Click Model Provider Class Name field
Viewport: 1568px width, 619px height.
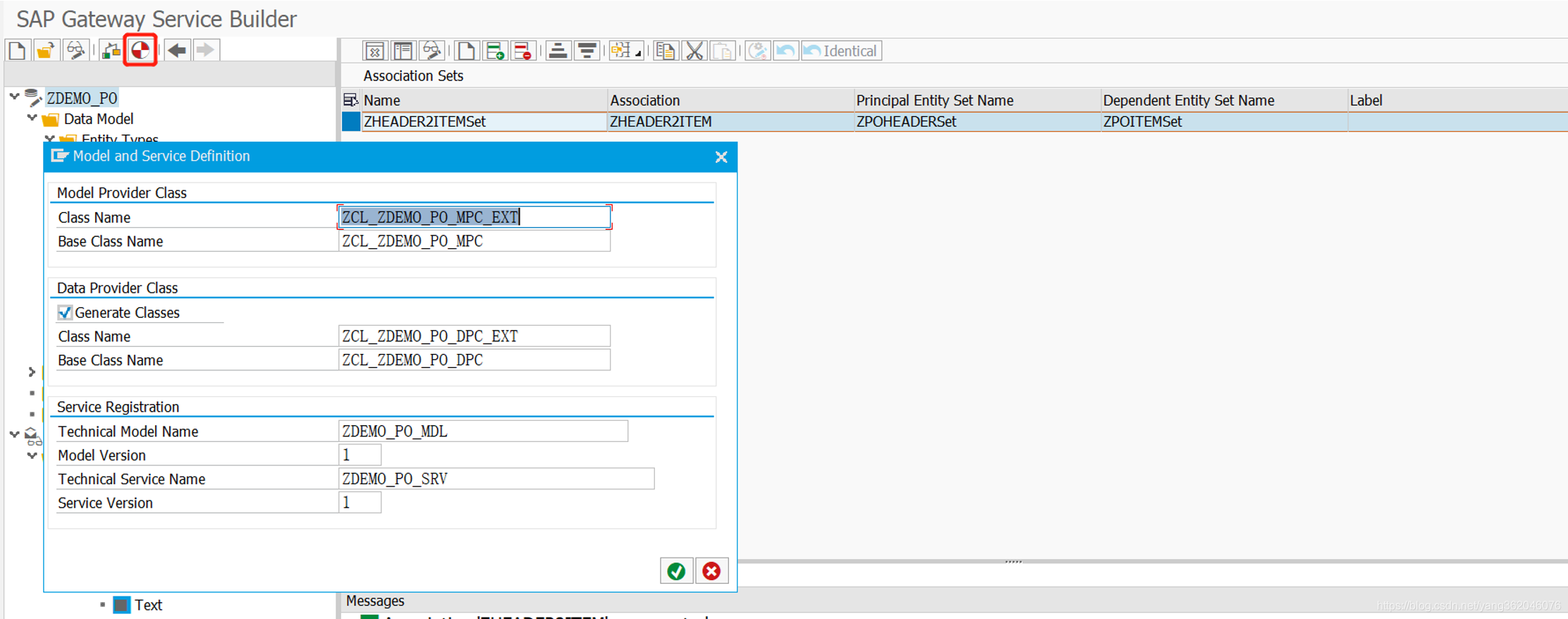pyautogui.click(x=474, y=217)
